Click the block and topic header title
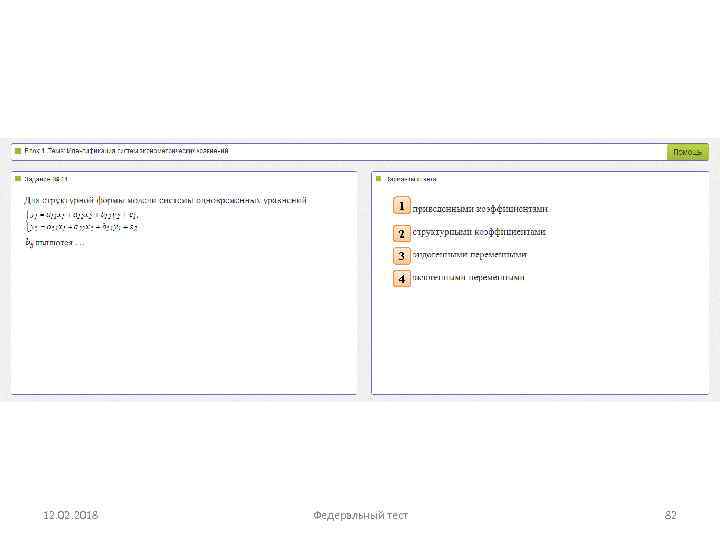This screenshot has width=720, height=540. point(126,151)
